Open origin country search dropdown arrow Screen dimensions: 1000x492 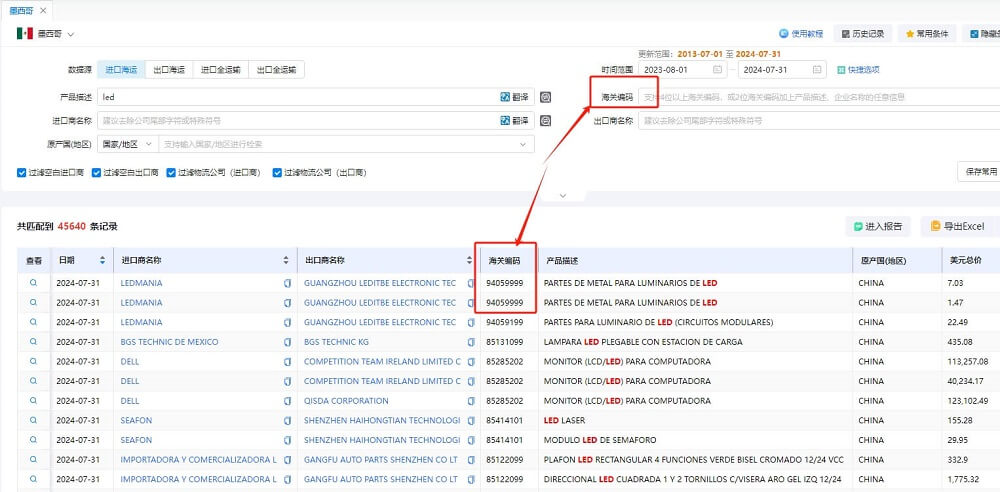(x=523, y=144)
